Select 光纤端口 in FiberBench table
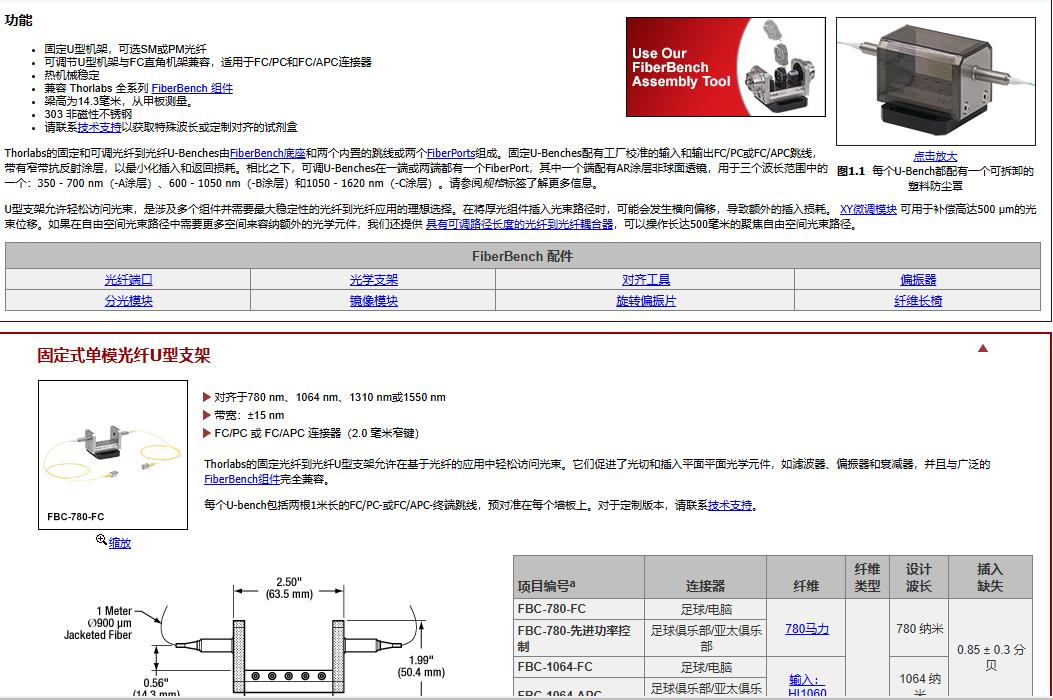Image resolution: width=1053 pixels, height=700 pixels. pyautogui.click(x=128, y=279)
